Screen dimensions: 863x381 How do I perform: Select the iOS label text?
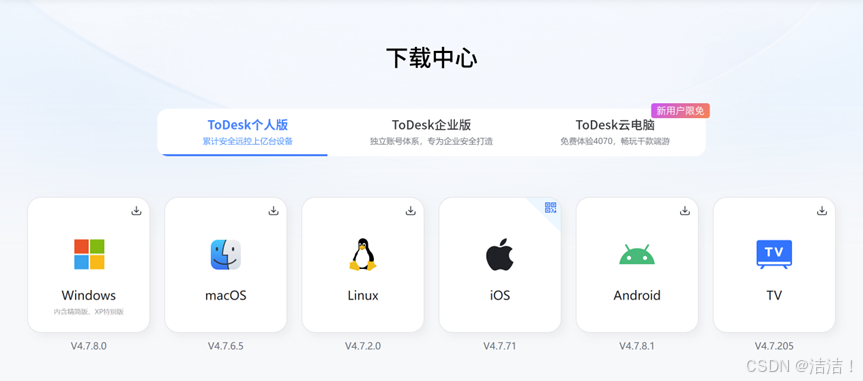pos(500,296)
